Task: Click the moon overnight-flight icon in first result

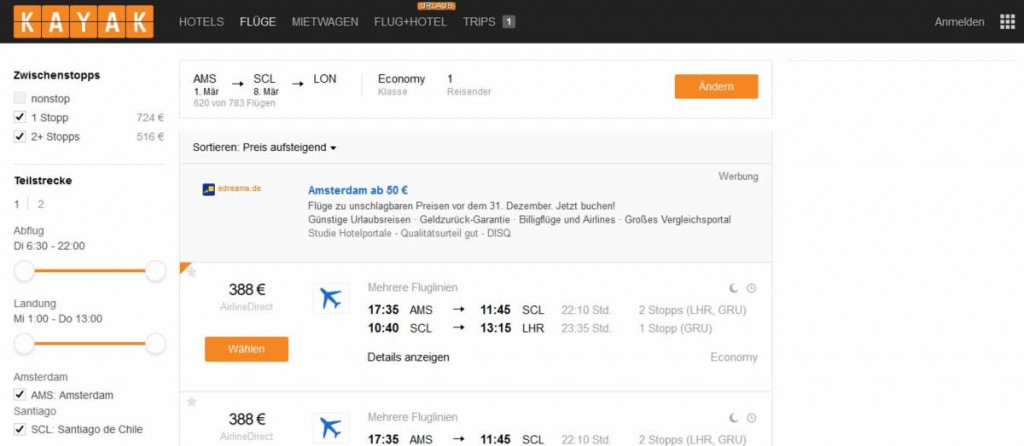Action: point(734,289)
